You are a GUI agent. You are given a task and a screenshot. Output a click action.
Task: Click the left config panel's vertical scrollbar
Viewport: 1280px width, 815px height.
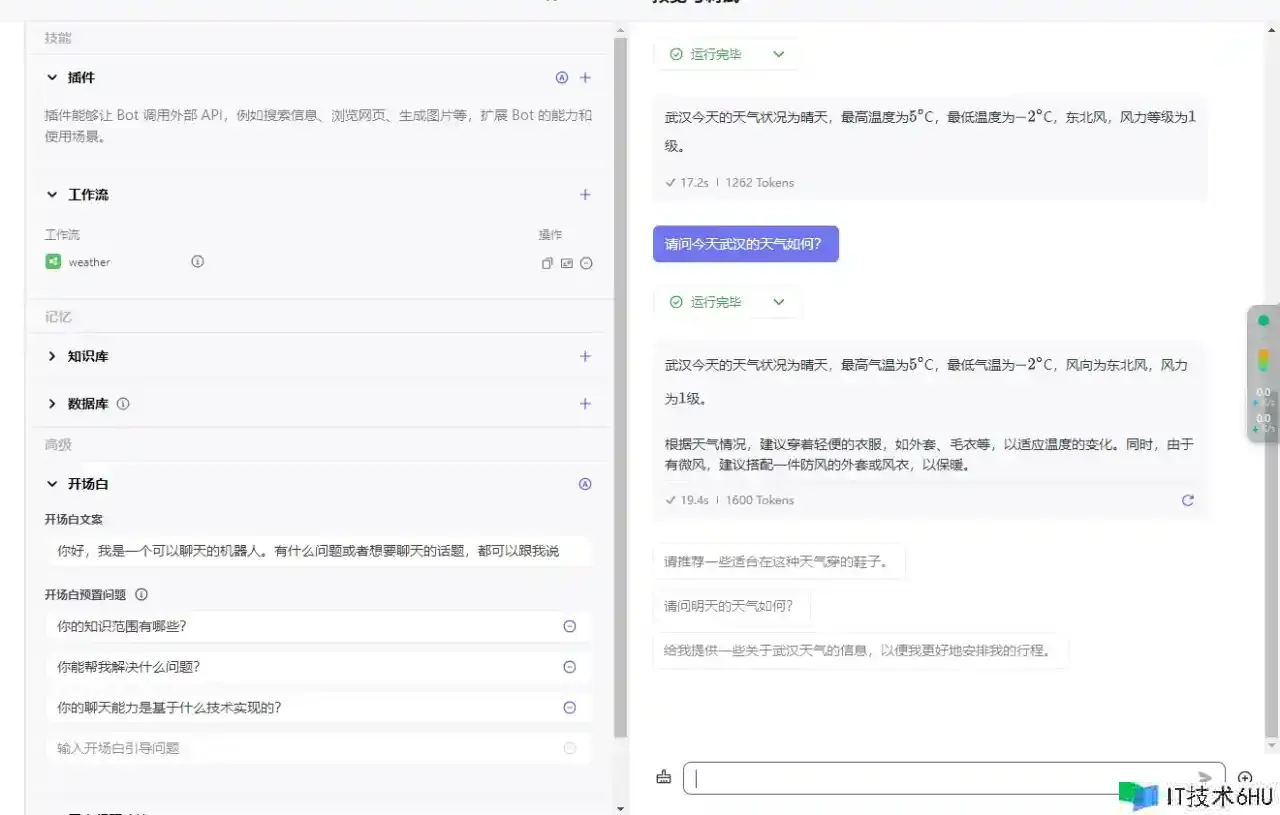(x=620, y=400)
